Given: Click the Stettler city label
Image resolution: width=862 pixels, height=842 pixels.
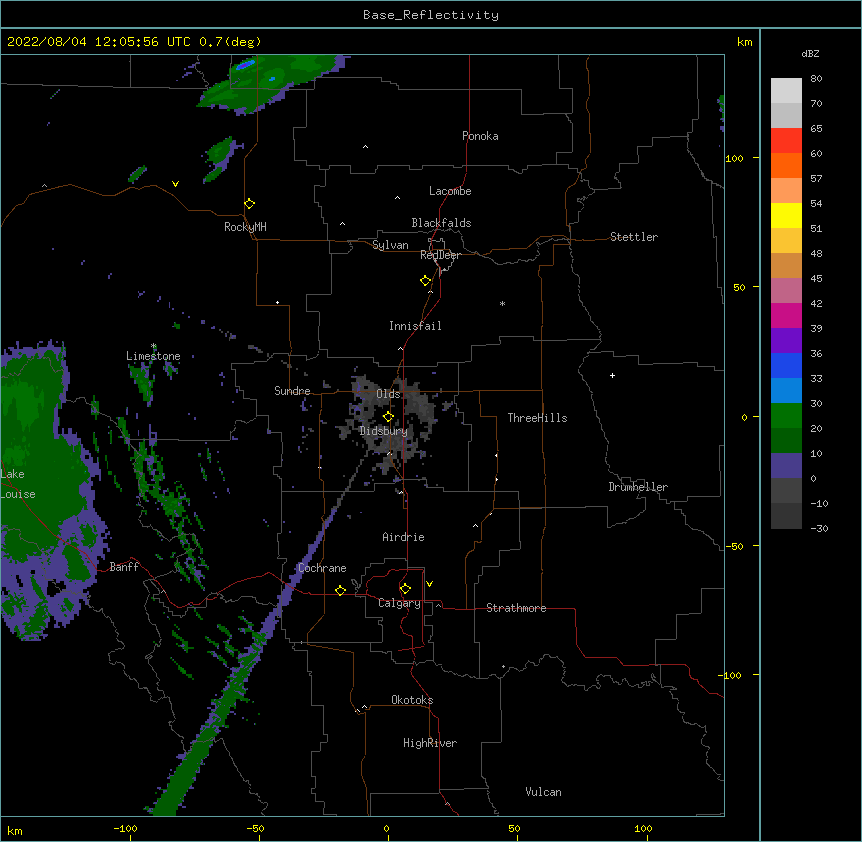Looking at the screenshot, I should click(x=634, y=237).
